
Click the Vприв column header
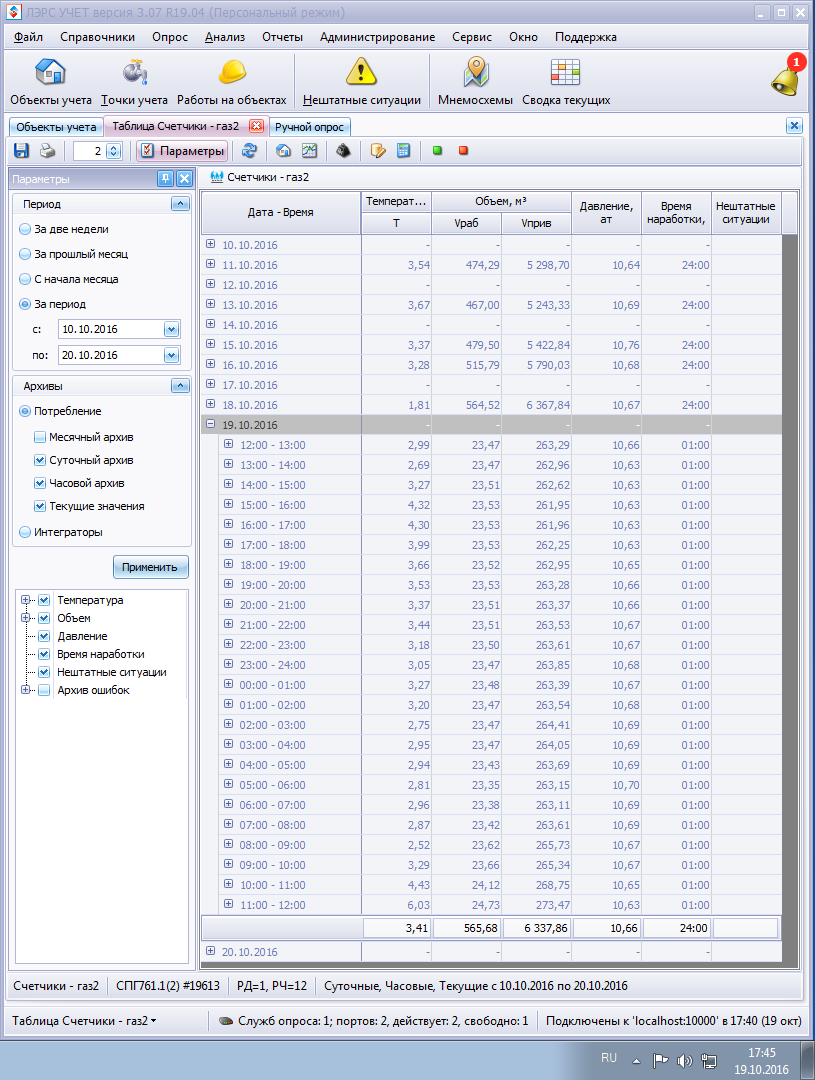click(x=536, y=223)
